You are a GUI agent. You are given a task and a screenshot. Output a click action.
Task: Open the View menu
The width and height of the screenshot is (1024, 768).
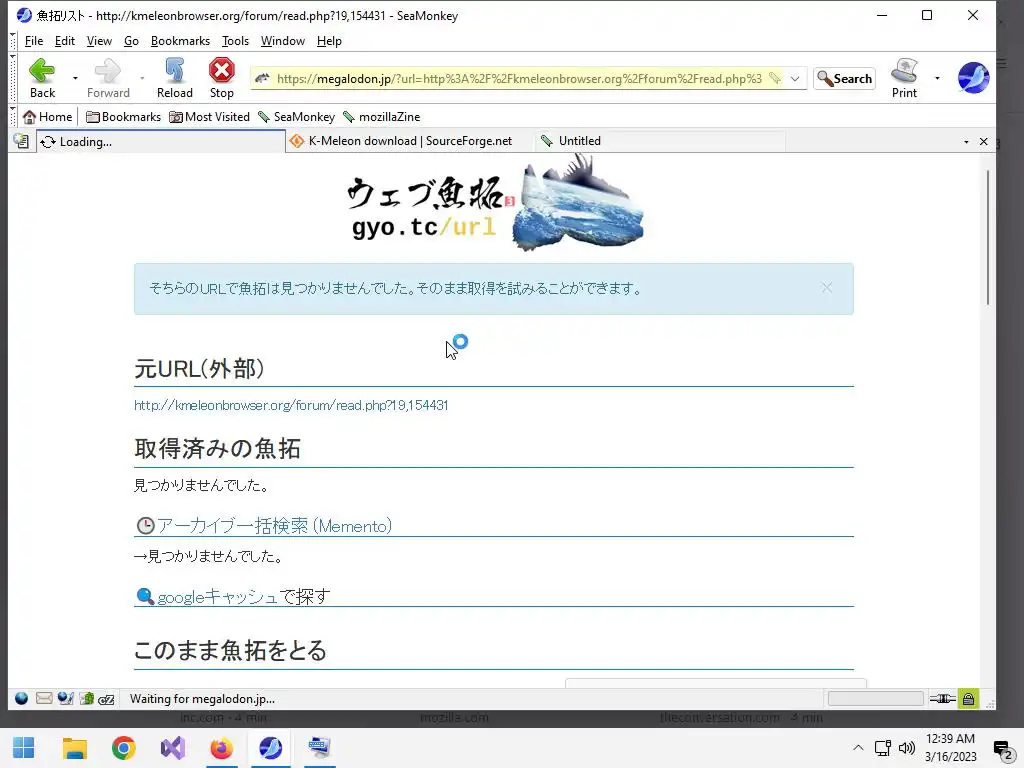pyautogui.click(x=99, y=40)
